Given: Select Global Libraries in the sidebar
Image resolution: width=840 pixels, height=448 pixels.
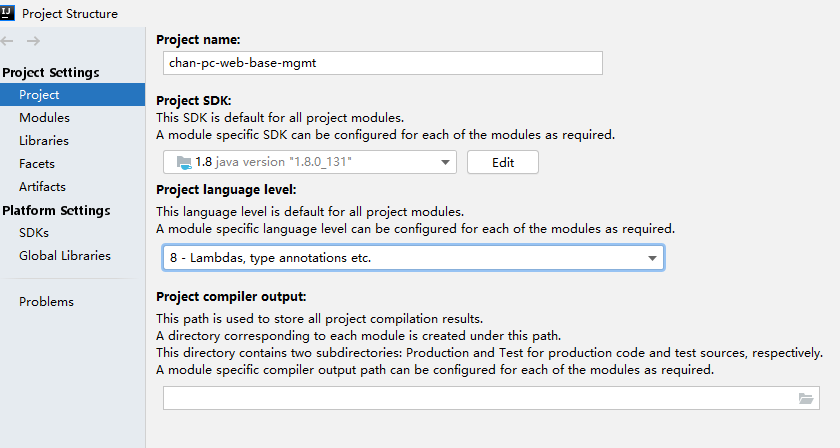Looking at the screenshot, I should point(65,256).
